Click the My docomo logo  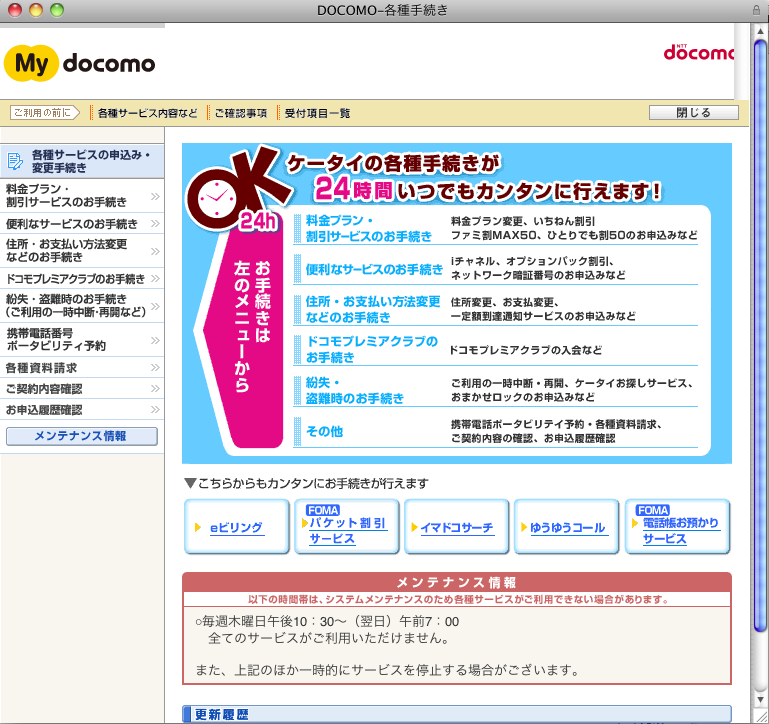pyautogui.click(x=79, y=63)
